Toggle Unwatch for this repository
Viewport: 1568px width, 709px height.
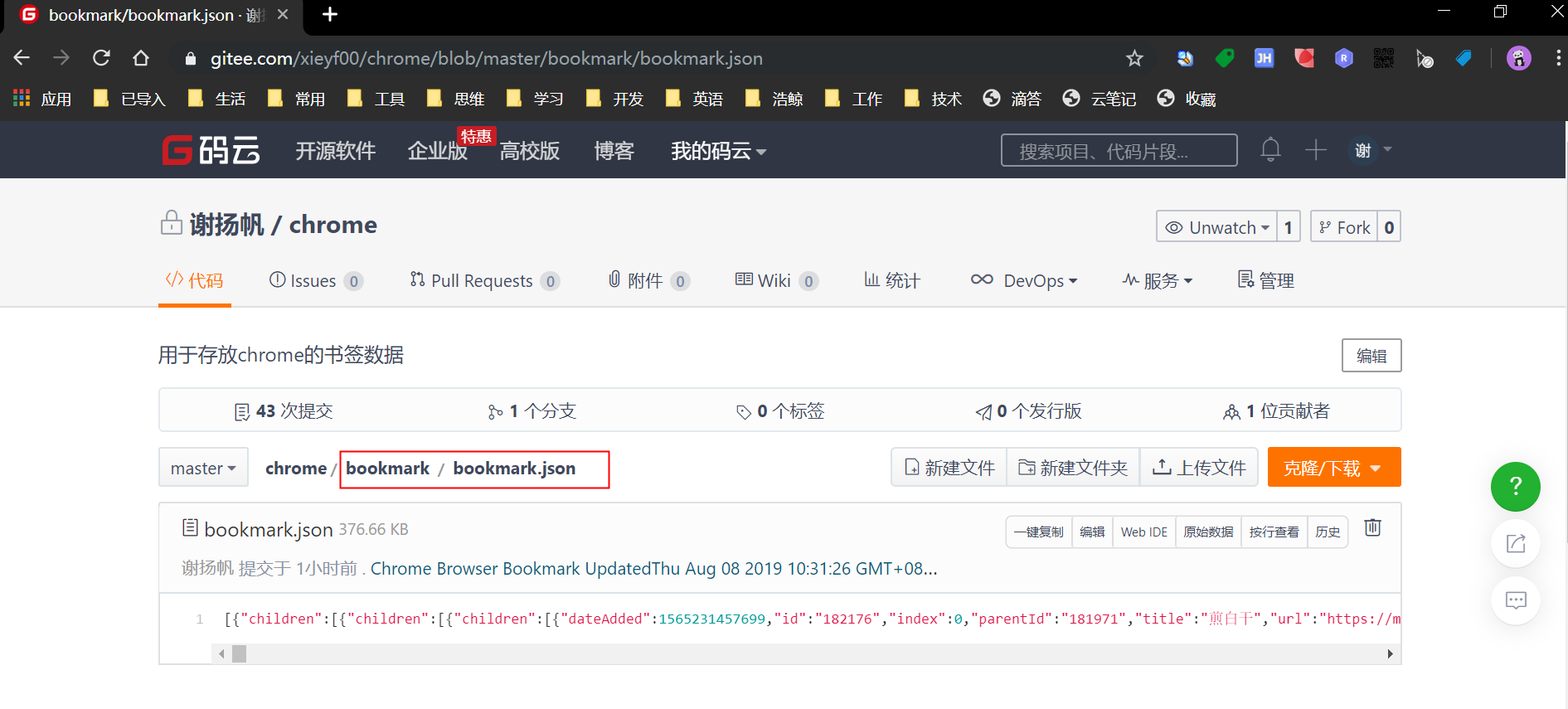click(1216, 227)
